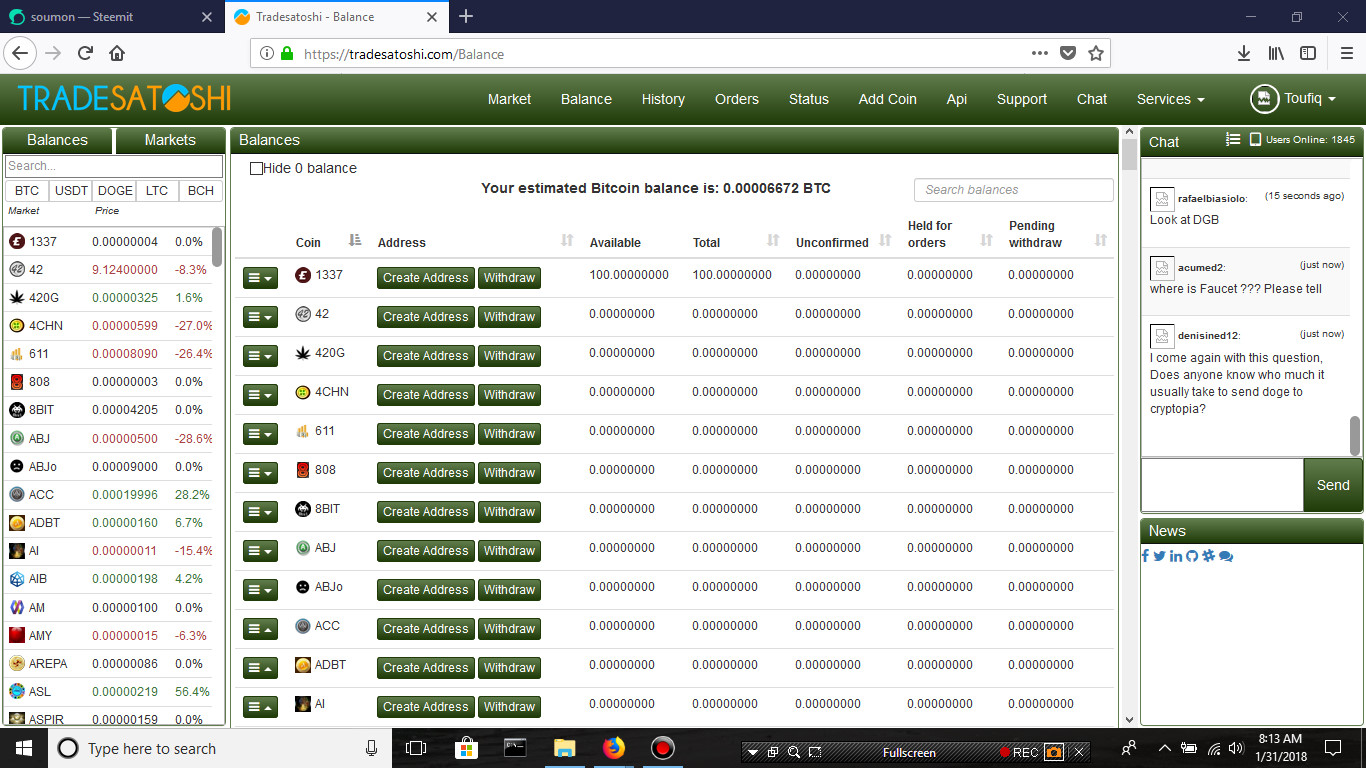This screenshot has height=768, width=1366.
Task: Click the TradeSatoshi logo
Action: point(124,98)
